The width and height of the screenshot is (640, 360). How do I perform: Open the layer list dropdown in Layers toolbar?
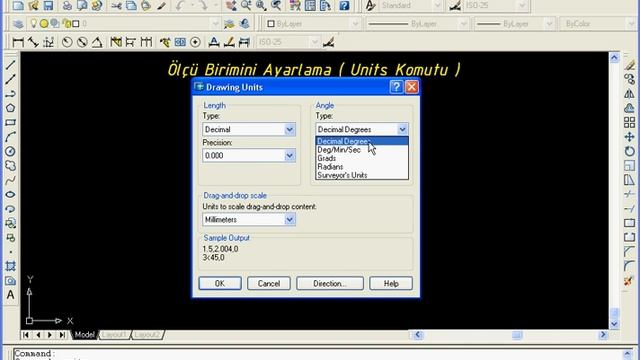(x=123, y=24)
